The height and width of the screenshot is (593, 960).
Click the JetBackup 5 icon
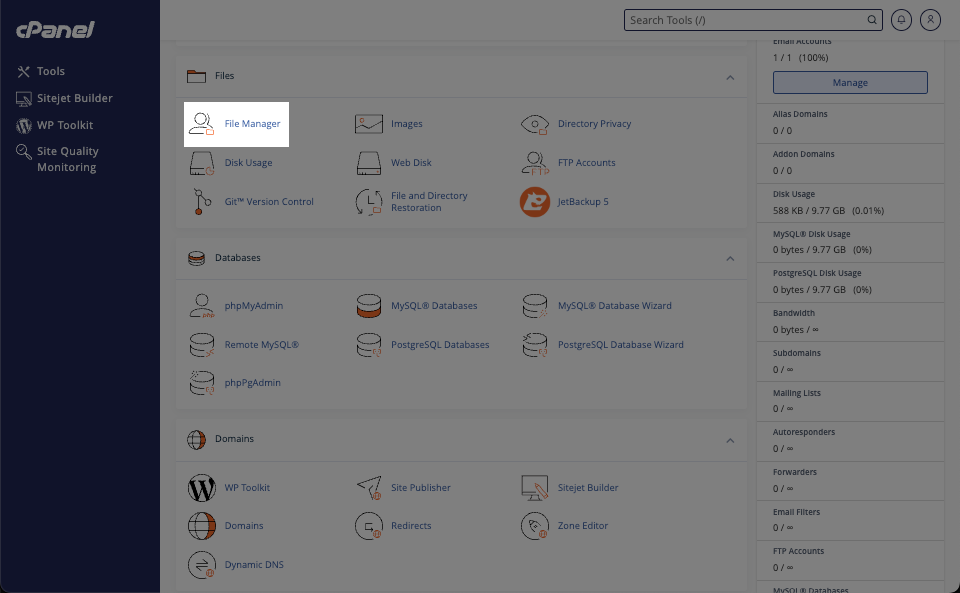pyautogui.click(x=535, y=202)
